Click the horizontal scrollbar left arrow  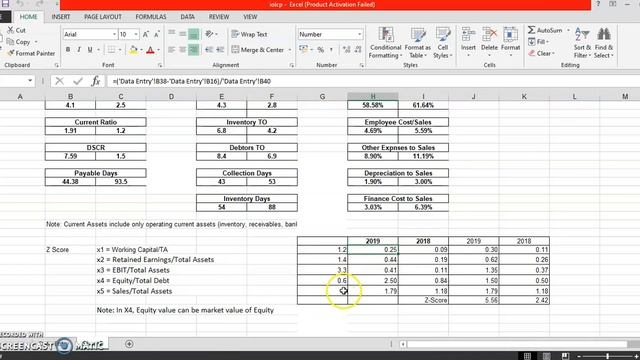pos(403,344)
